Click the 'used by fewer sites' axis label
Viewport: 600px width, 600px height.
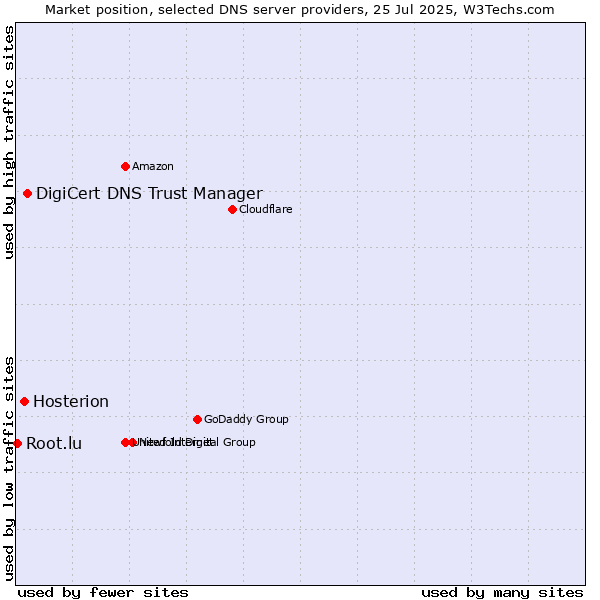103,593
